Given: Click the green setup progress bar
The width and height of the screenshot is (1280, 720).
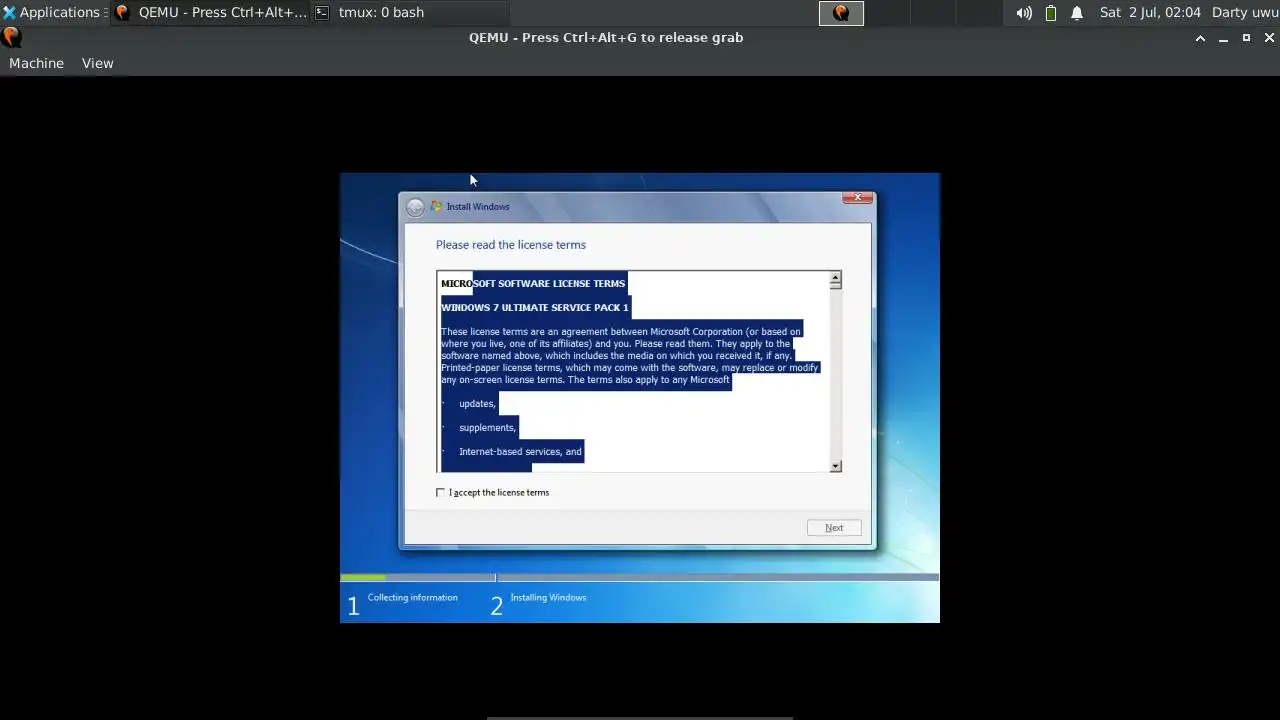Looking at the screenshot, I should pos(363,577).
